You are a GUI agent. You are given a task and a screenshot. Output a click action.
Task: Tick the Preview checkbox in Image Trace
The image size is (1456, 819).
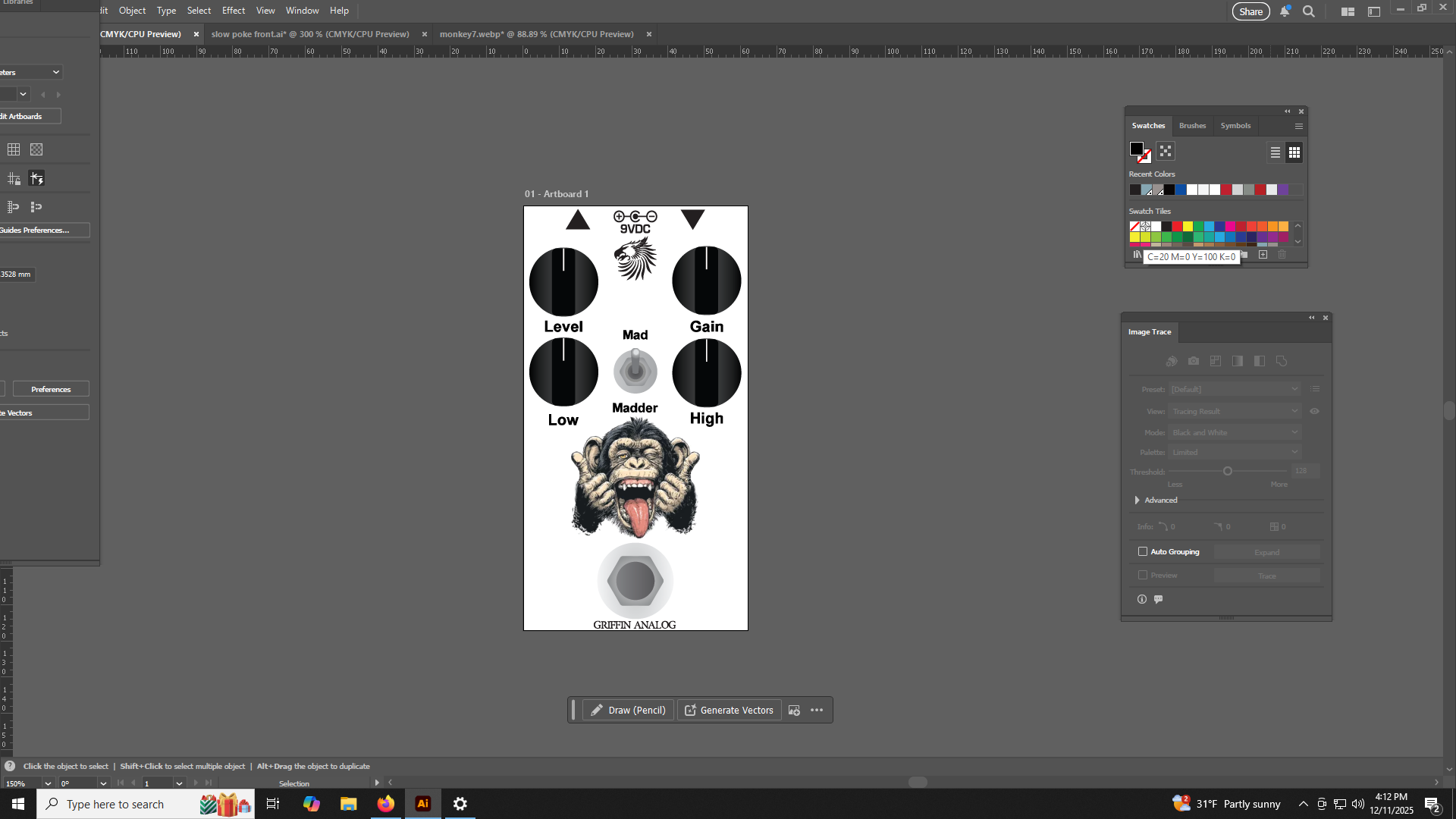[1143, 575]
